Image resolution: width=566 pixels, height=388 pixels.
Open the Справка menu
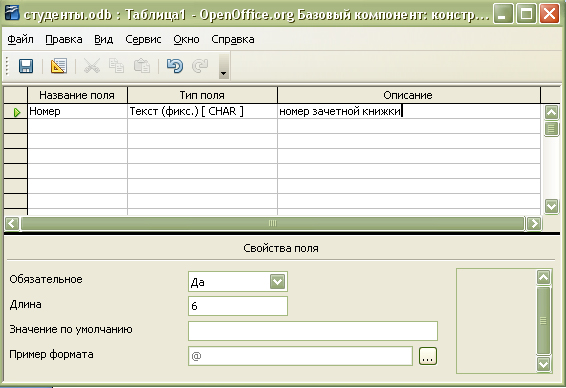pos(233,39)
